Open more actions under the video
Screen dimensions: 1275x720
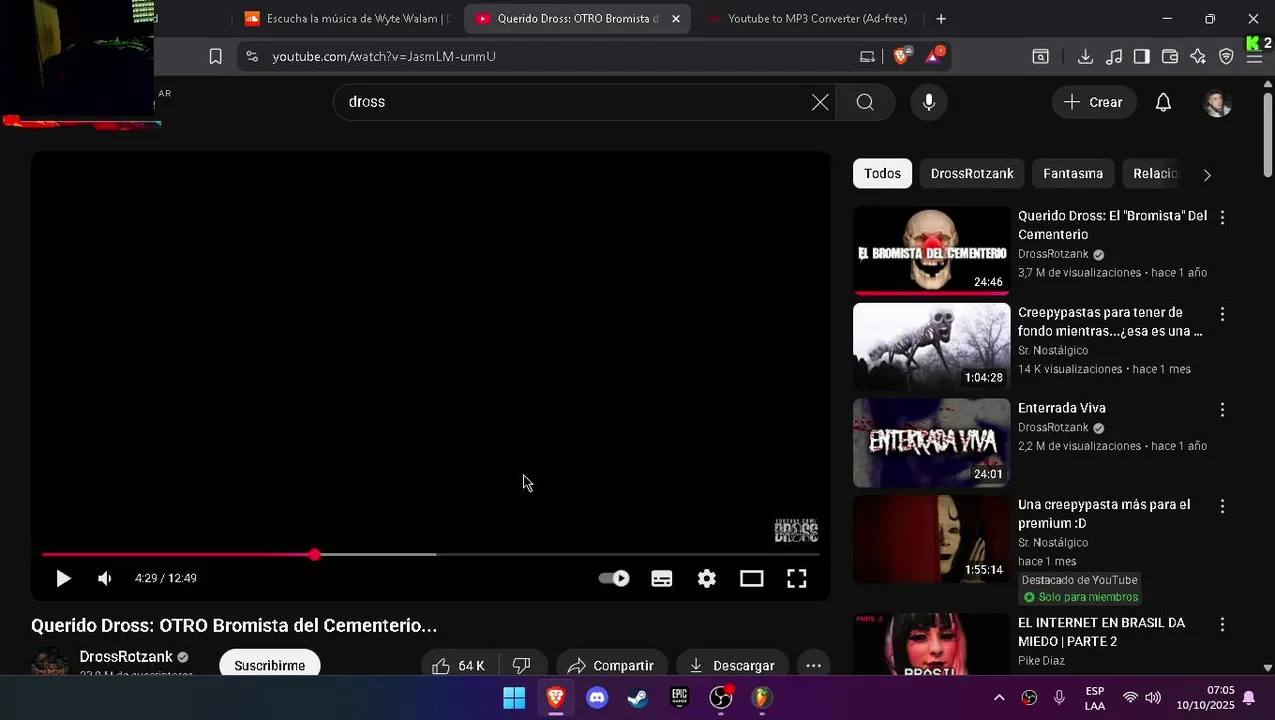point(814,665)
